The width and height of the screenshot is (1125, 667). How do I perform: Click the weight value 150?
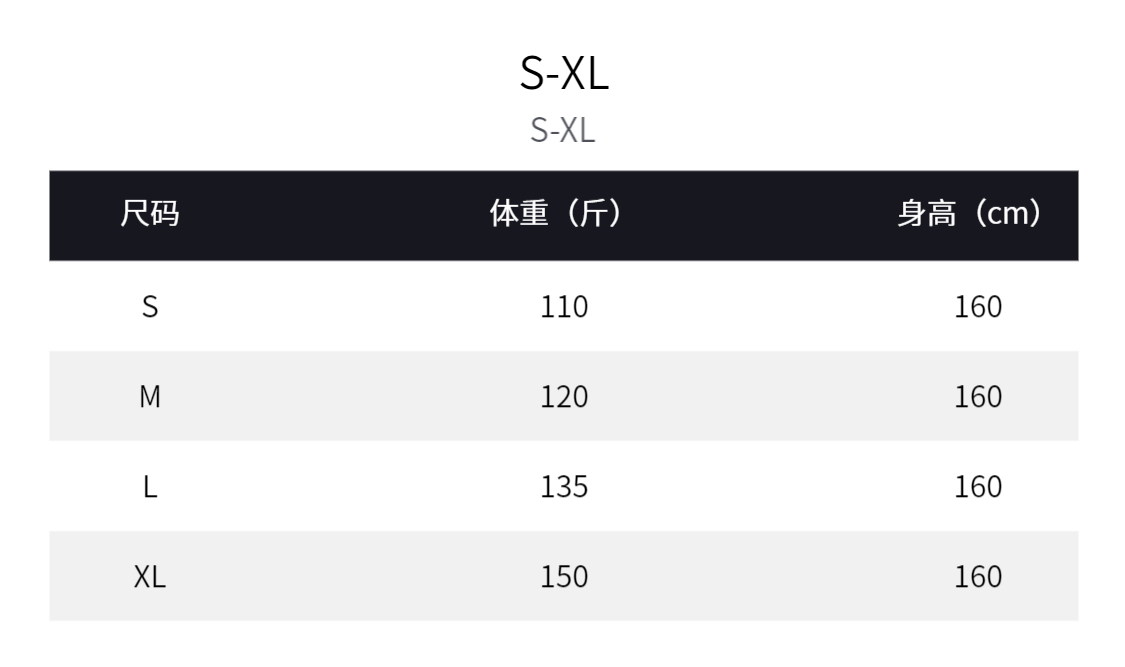pos(564,577)
